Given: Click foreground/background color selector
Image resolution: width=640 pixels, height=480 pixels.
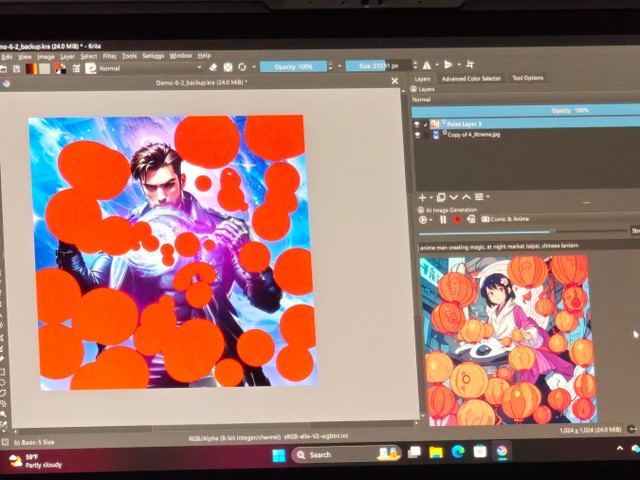Looking at the screenshot, I should (x=60, y=68).
